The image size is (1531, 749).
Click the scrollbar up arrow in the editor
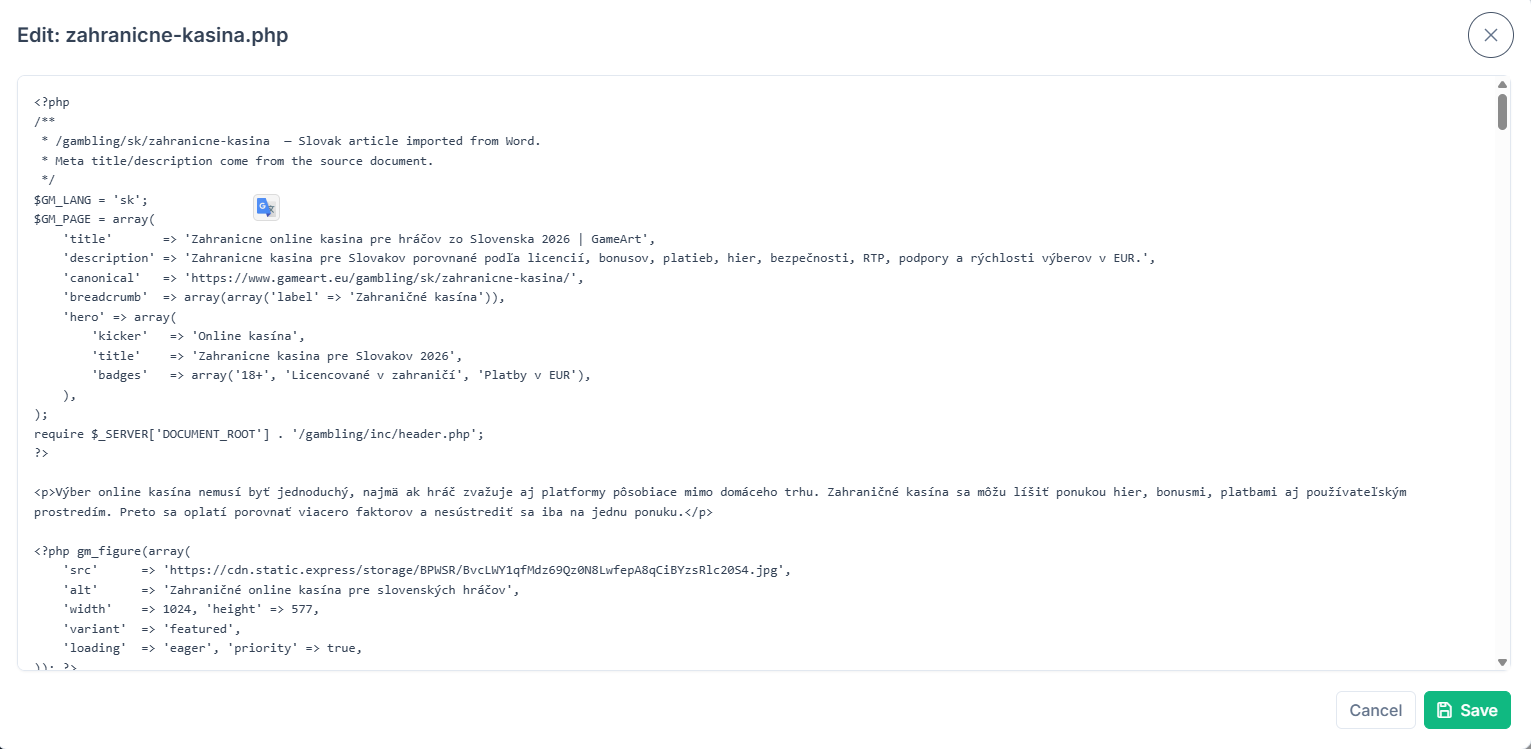[x=1502, y=85]
